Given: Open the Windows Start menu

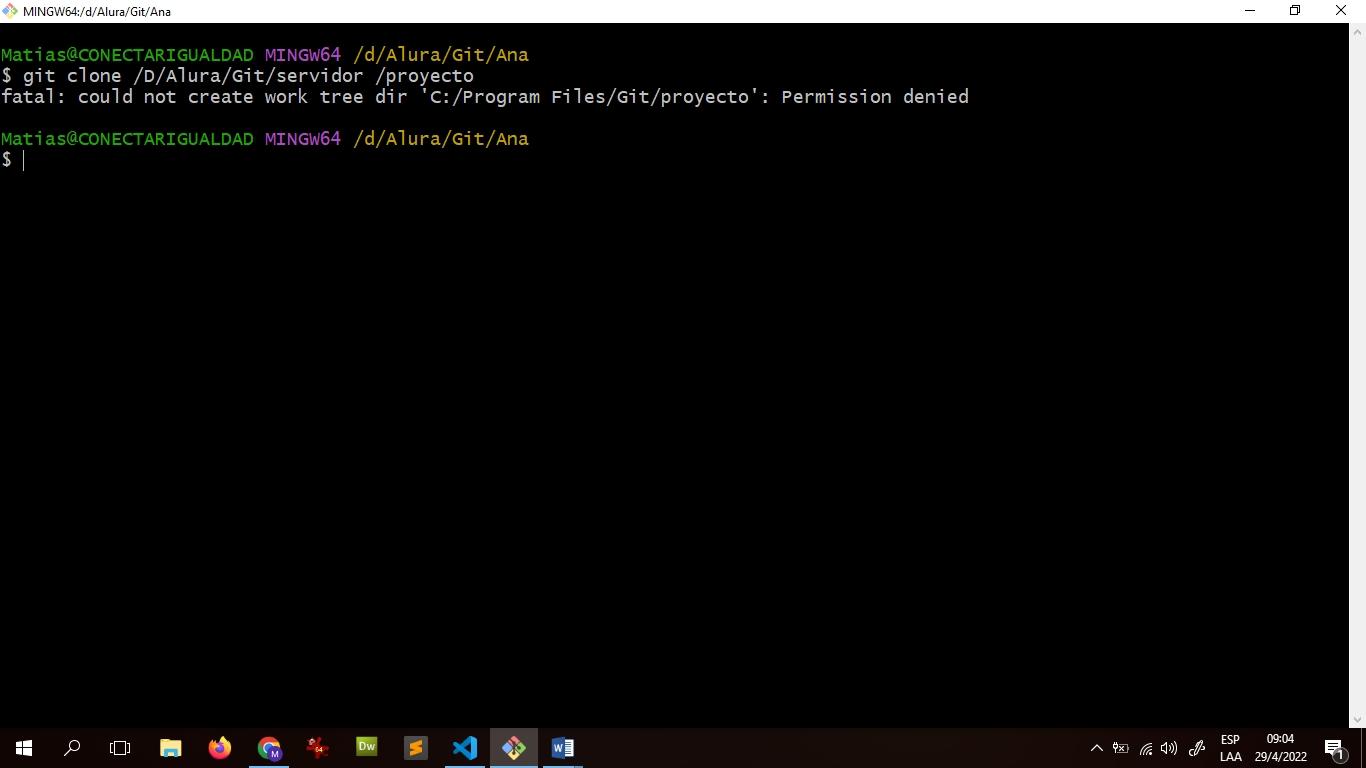Looking at the screenshot, I should pos(24,747).
